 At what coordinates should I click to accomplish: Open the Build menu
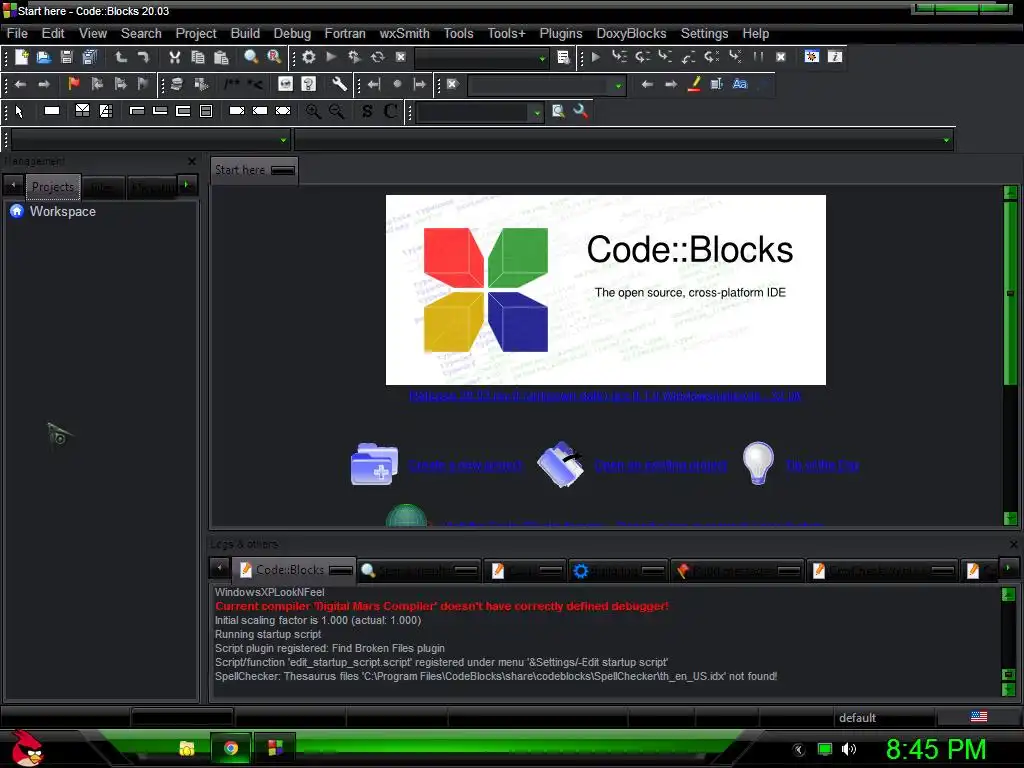tap(245, 33)
